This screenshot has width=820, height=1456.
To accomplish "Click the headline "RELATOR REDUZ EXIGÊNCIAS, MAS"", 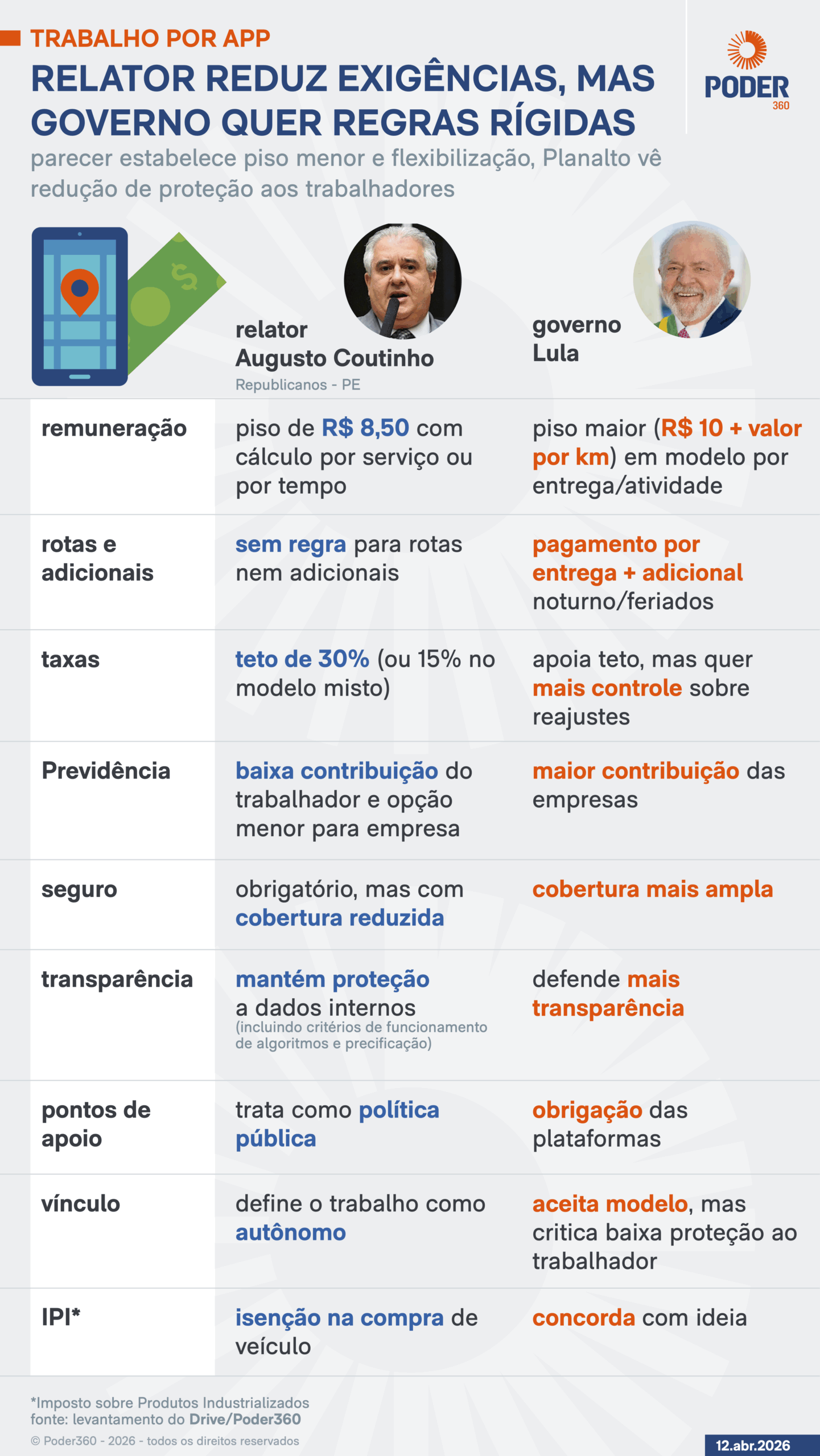I will (343, 78).
